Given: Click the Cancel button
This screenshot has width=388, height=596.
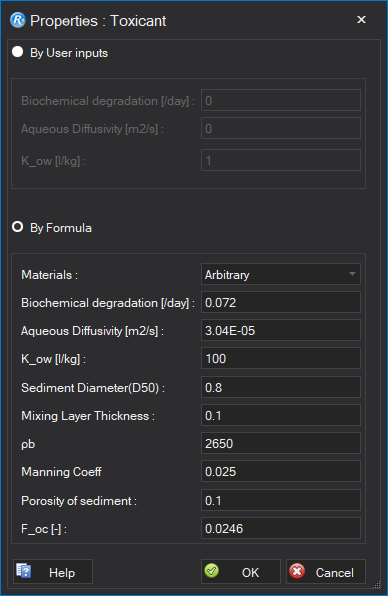Looking at the screenshot, I should [326, 572].
